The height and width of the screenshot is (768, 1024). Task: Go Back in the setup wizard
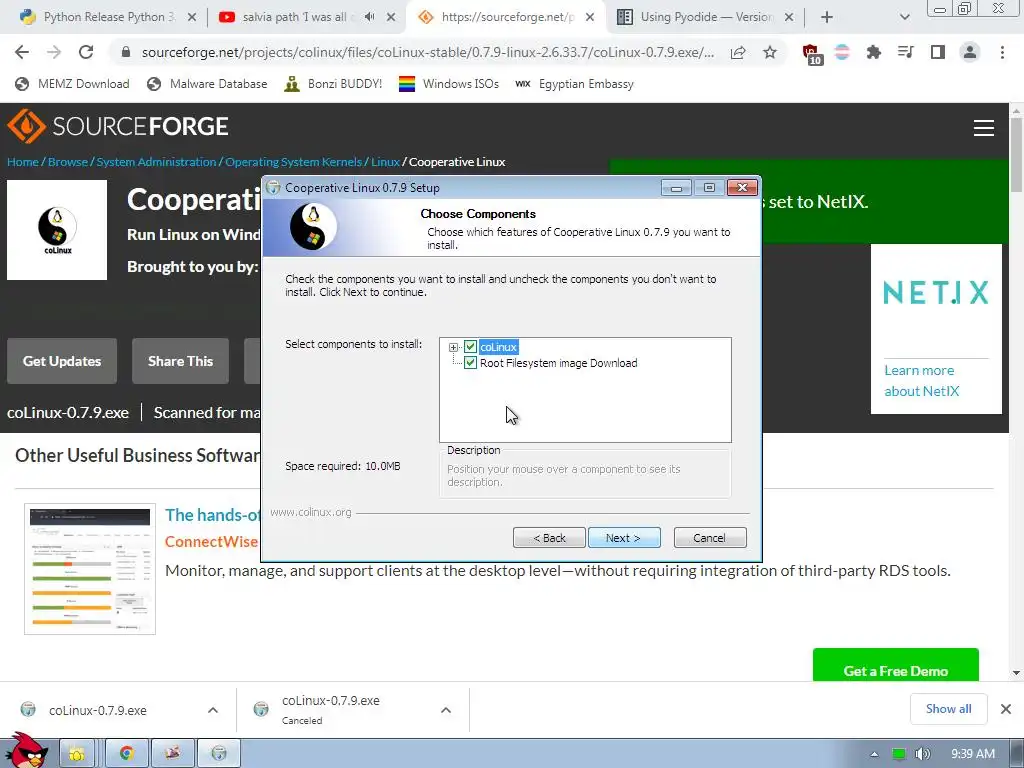point(549,537)
